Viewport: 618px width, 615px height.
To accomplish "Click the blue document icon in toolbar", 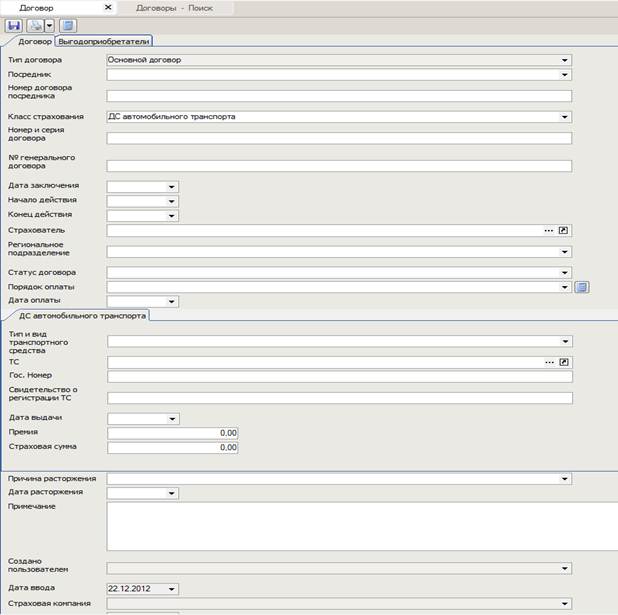I will pyautogui.click(x=68, y=26).
